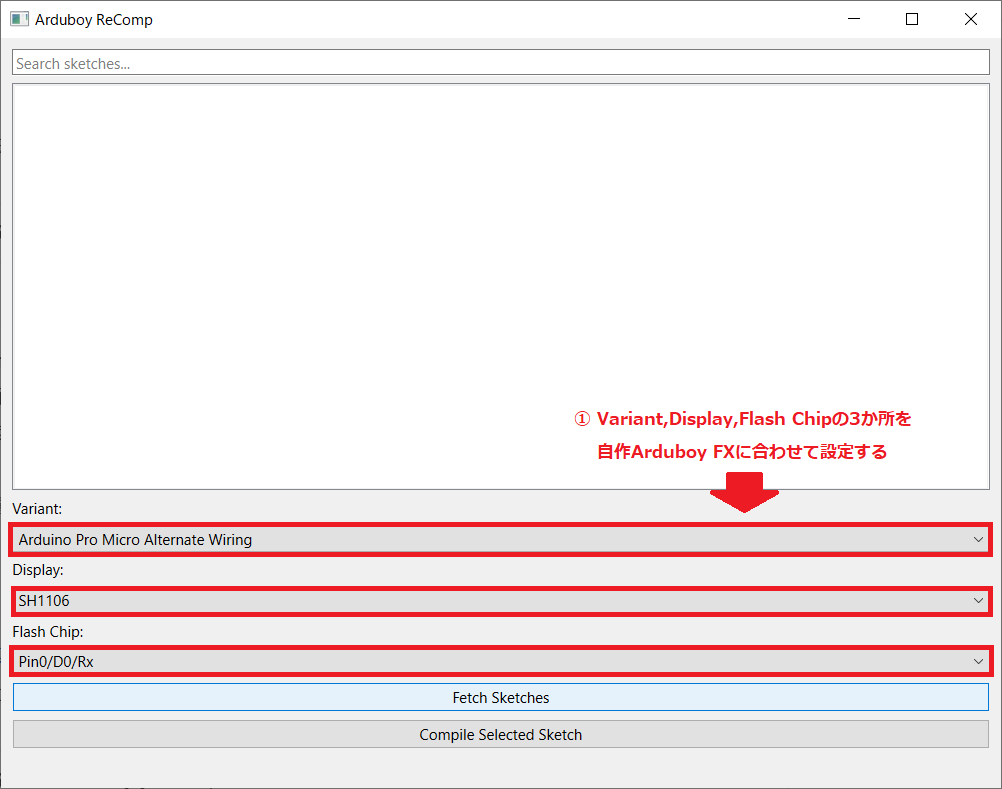Screen dimensions: 1002x789
Task: Minimize the Arduboy ReComp window
Action: coord(853,19)
